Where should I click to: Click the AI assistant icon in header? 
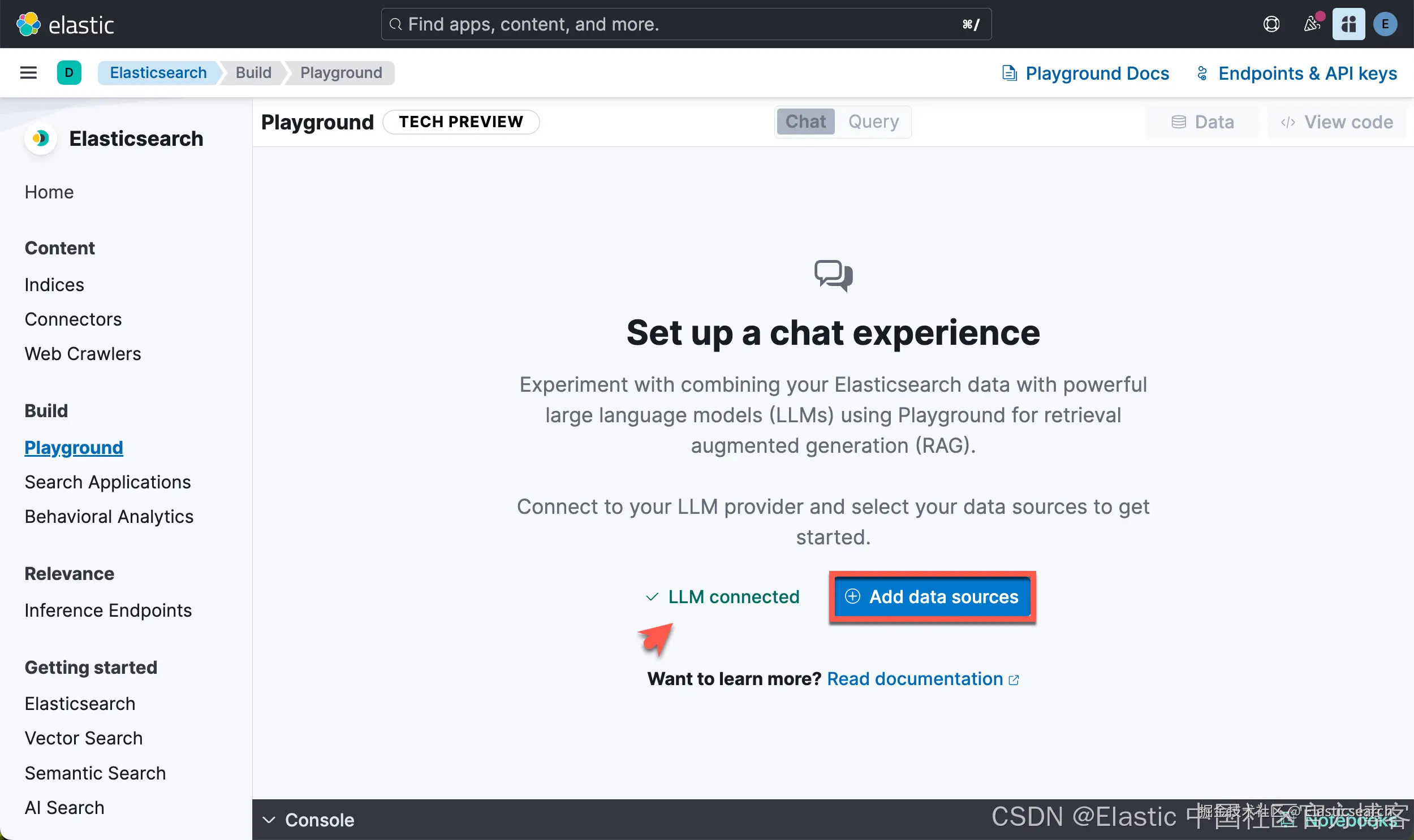pos(1348,24)
